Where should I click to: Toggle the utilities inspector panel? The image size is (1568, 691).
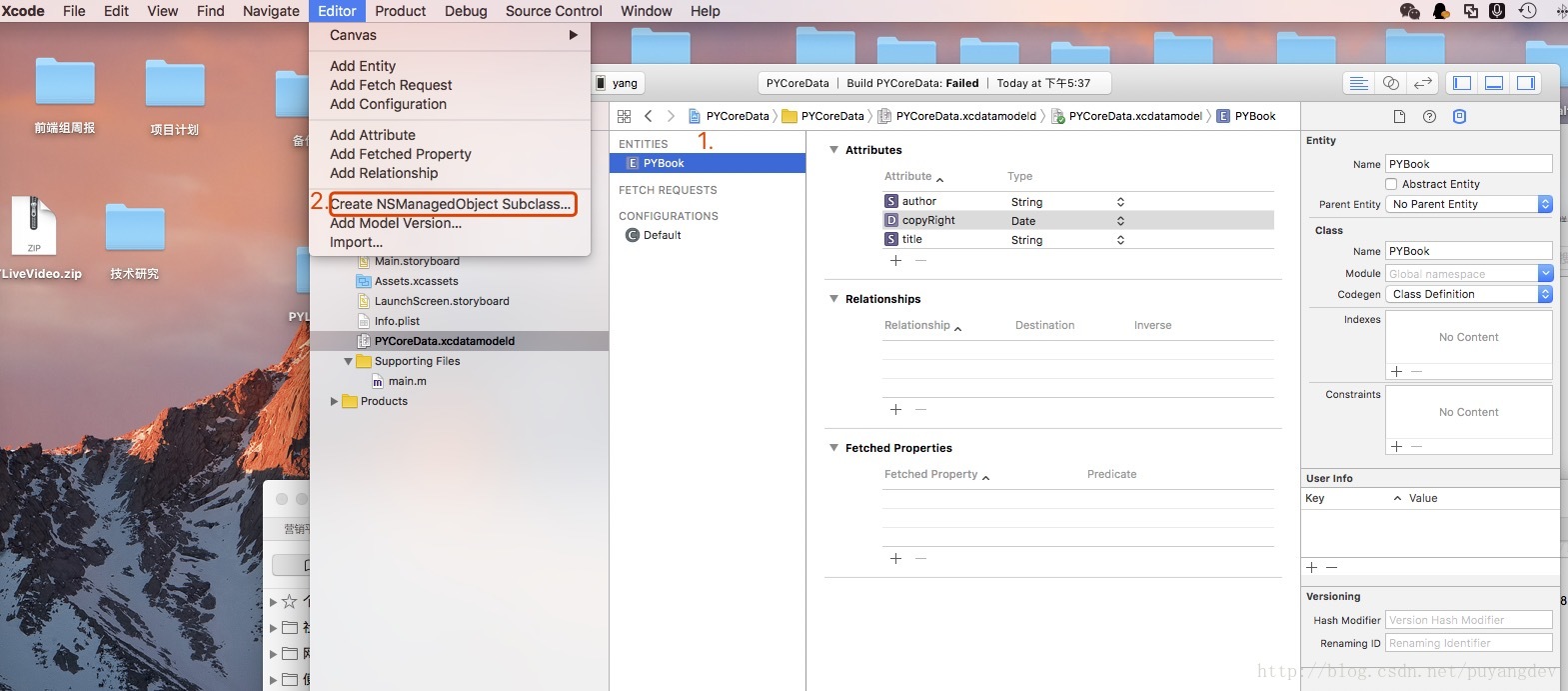1526,83
